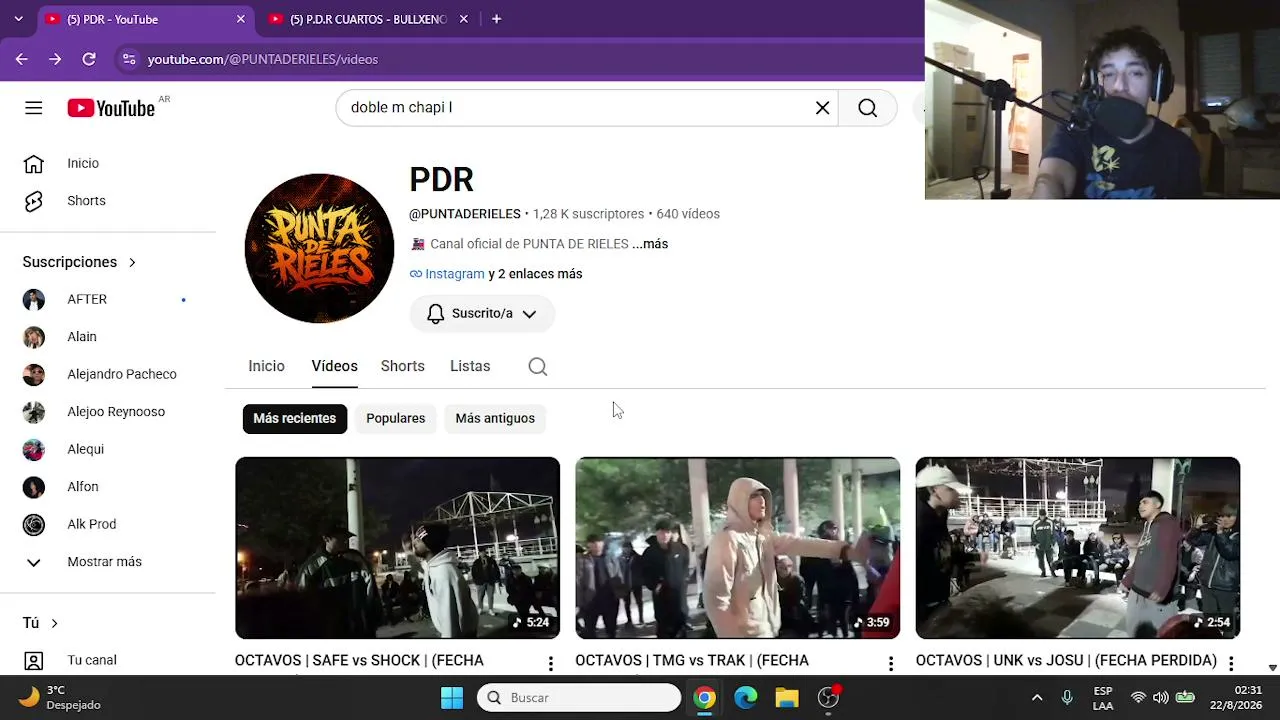Open options for TMG vs TRAK video
The width and height of the screenshot is (1280, 720).
890,663
